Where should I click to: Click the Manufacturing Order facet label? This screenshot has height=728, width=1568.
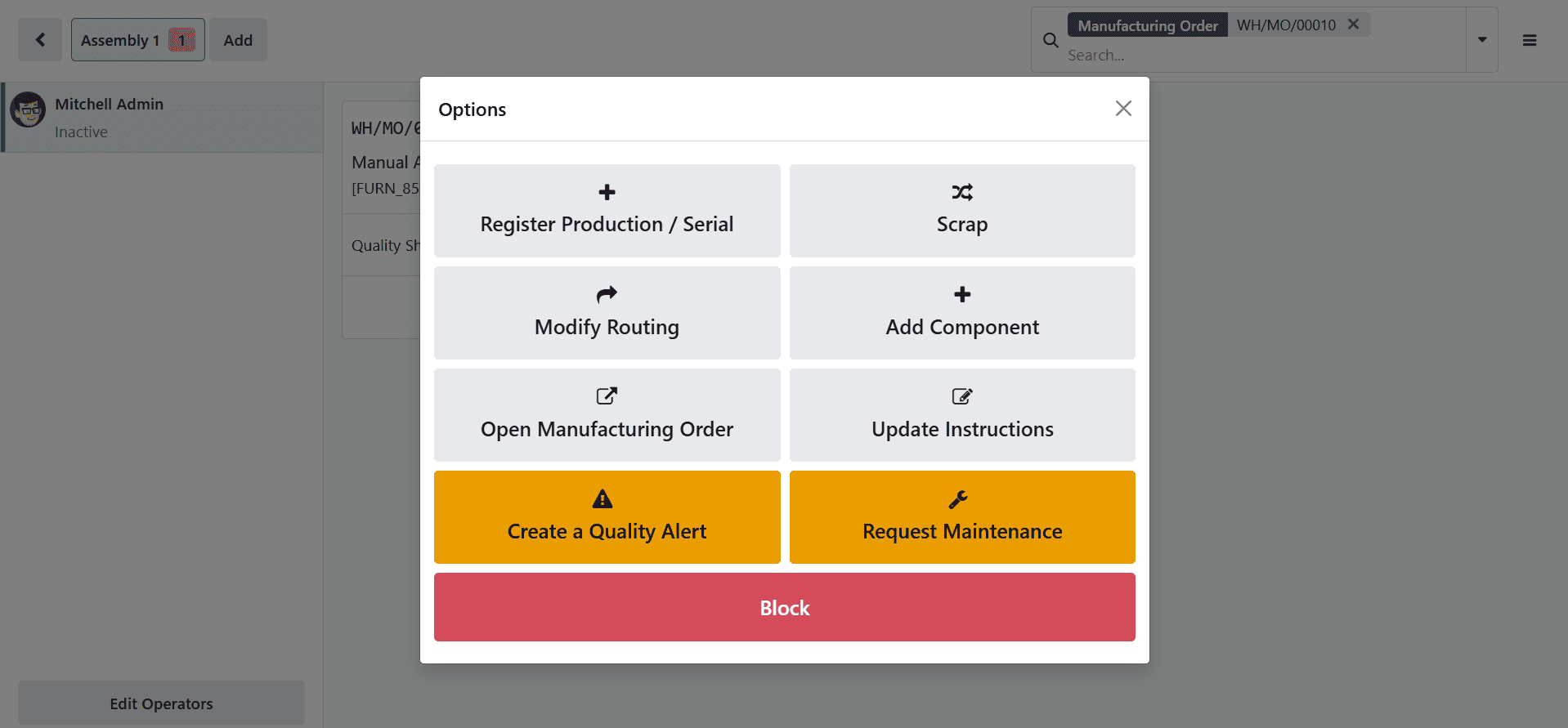pos(1148,25)
